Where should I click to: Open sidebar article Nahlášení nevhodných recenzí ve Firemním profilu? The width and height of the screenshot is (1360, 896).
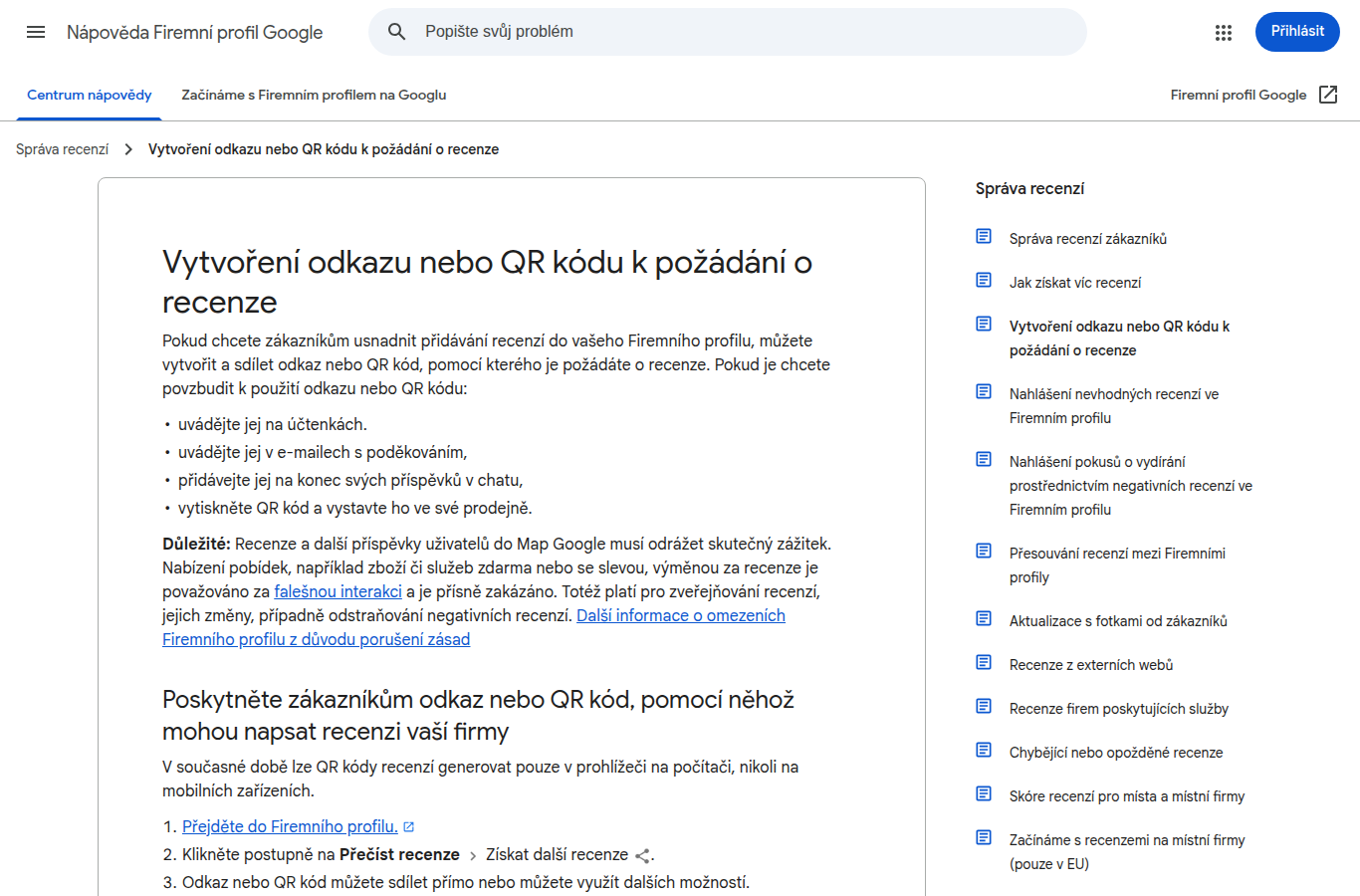(1114, 406)
